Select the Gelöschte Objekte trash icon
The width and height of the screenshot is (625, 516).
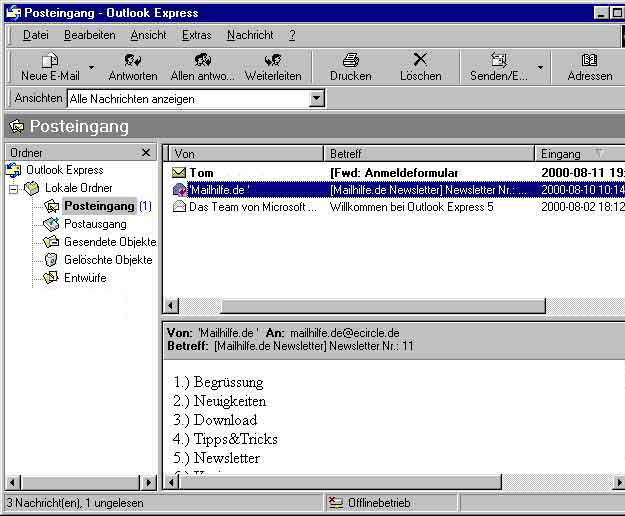[51, 260]
